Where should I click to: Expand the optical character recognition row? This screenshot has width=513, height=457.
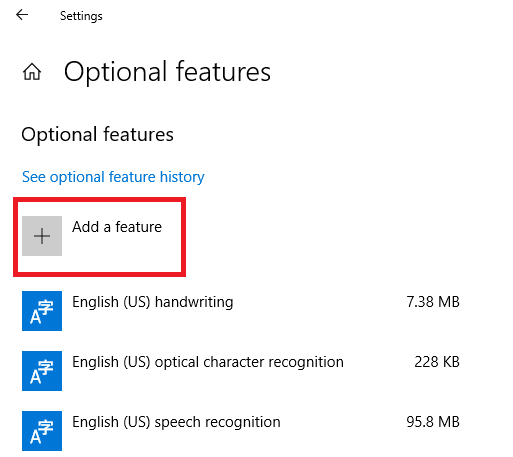241,371
